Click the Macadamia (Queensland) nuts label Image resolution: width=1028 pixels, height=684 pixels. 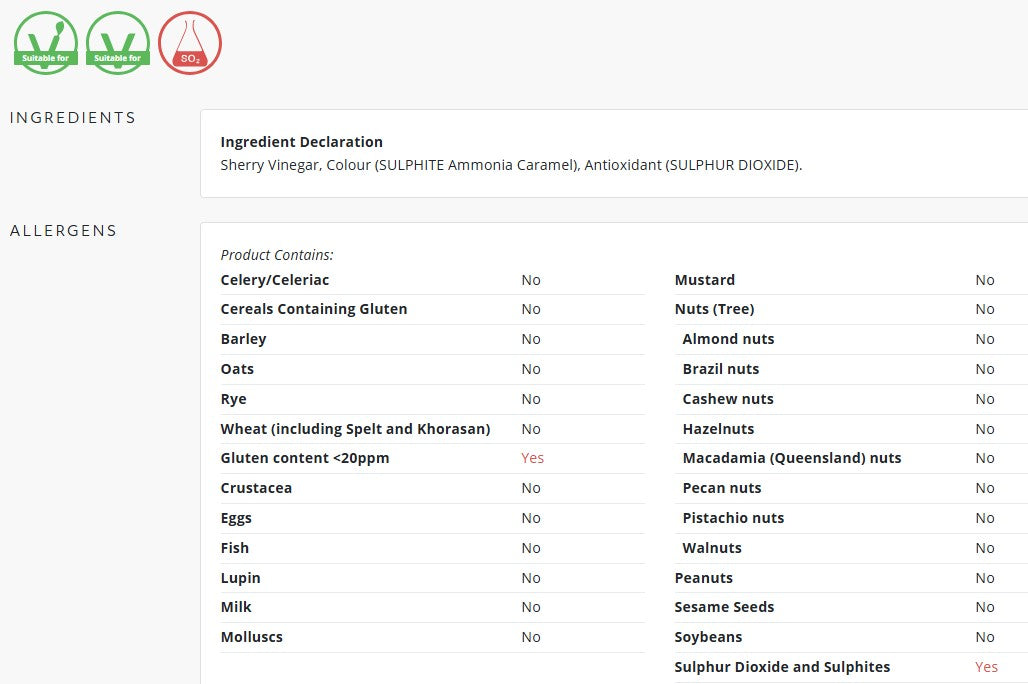pyautogui.click(x=792, y=458)
